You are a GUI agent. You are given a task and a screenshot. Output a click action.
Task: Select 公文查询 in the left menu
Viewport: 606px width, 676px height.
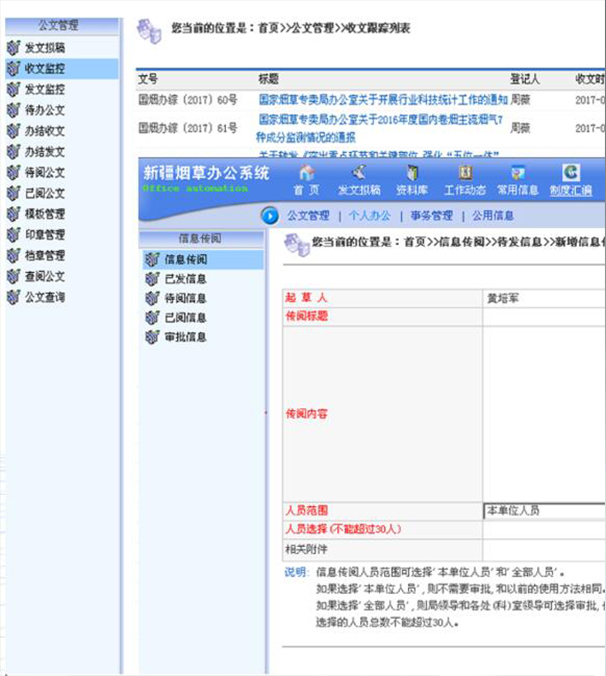click(45, 297)
